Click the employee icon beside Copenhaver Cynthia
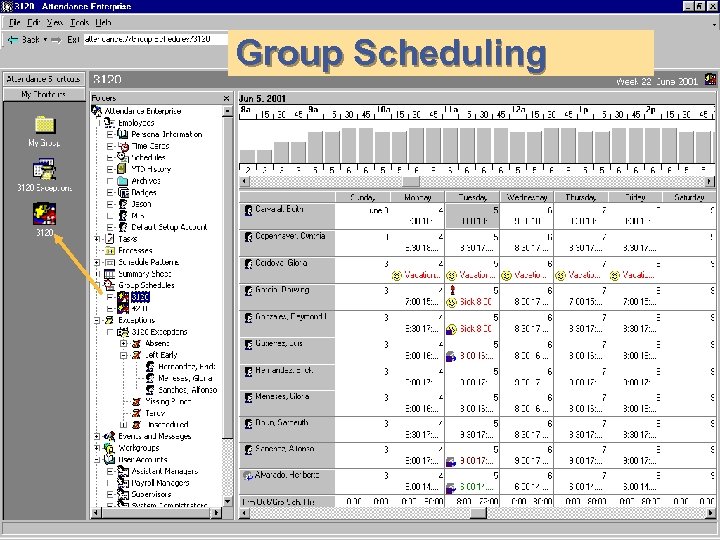 coord(248,237)
